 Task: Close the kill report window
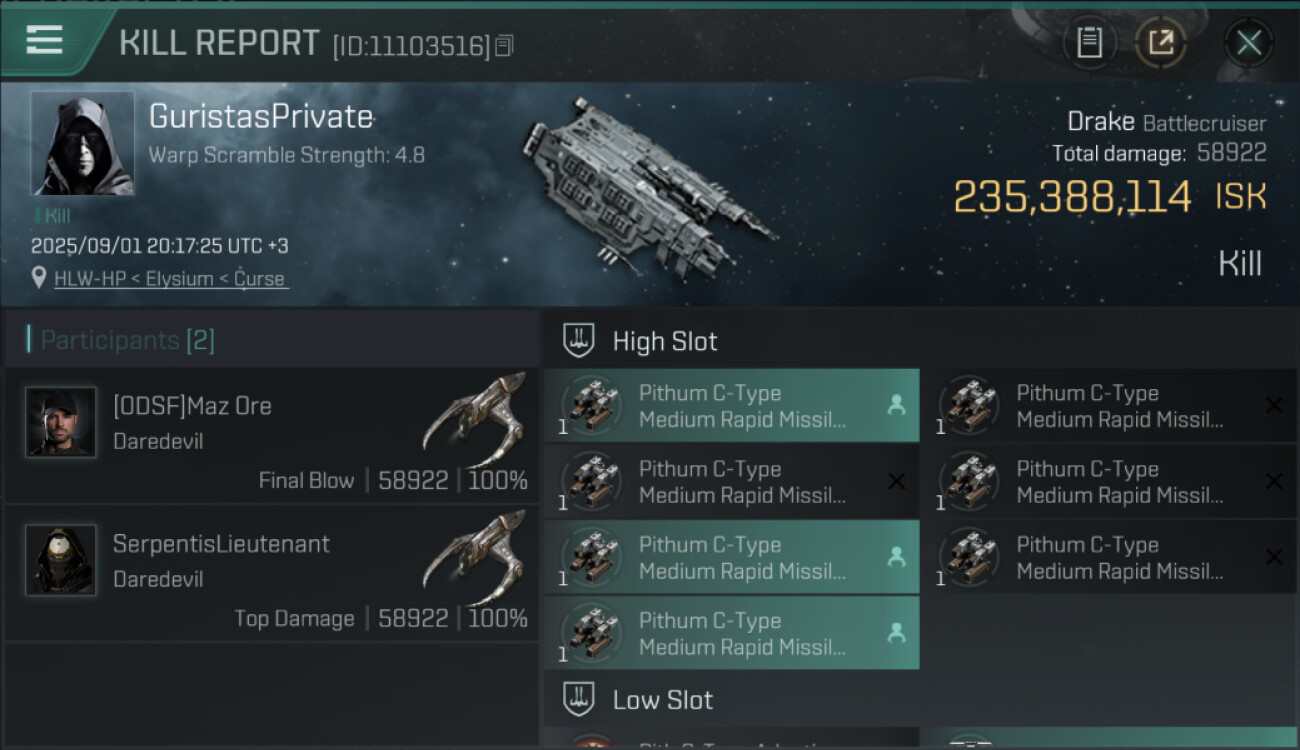[1248, 43]
